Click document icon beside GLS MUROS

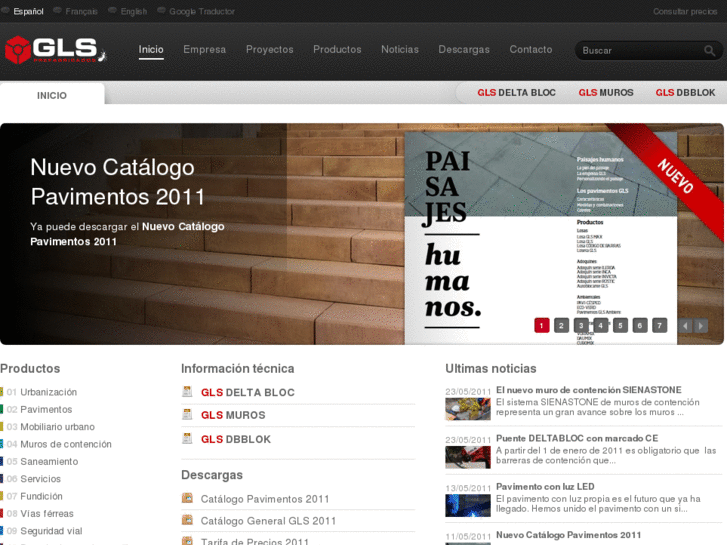tap(187, 415)
